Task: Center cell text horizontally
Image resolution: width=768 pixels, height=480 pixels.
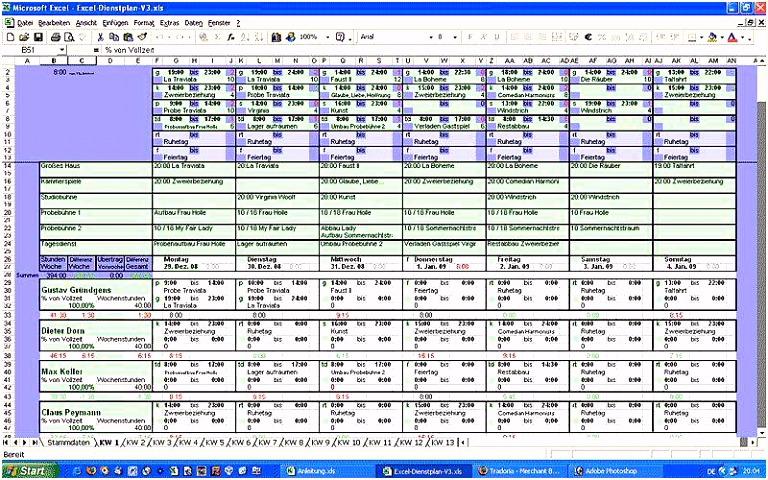Action: 528,37
